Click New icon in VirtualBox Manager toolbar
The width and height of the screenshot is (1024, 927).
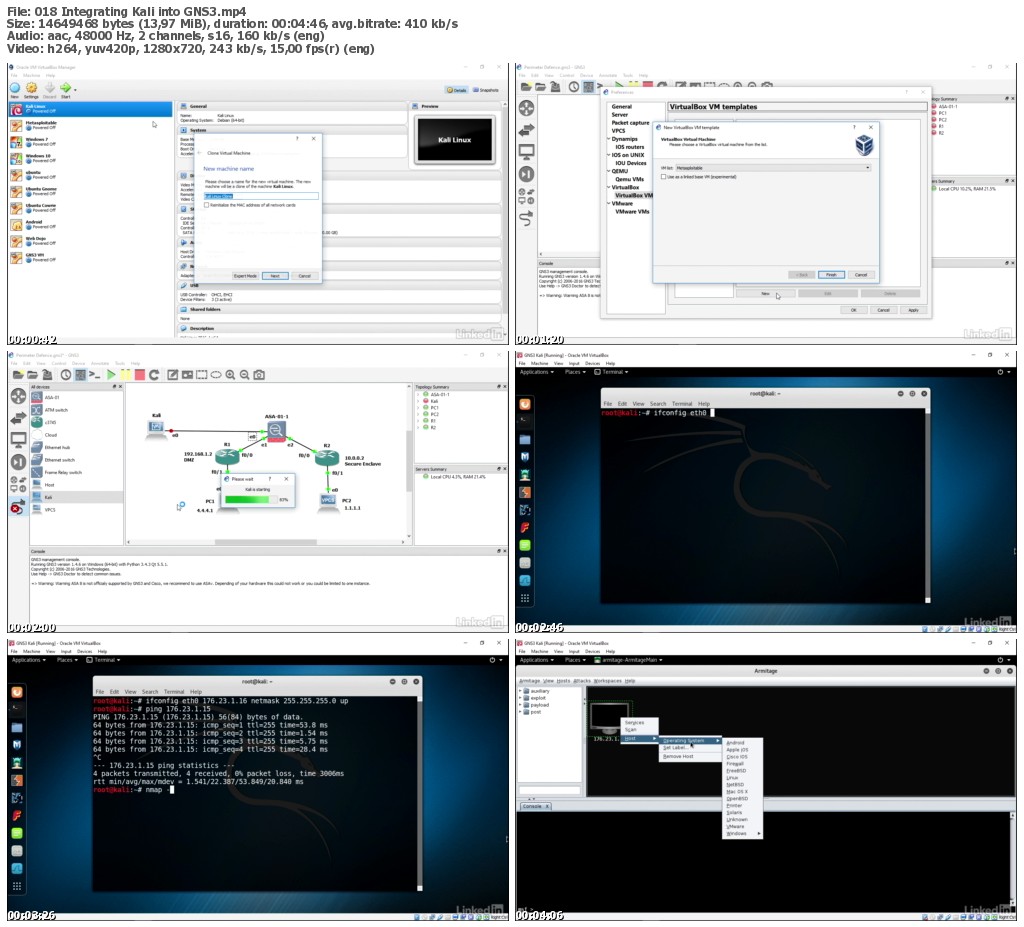[x=14, y=88]
